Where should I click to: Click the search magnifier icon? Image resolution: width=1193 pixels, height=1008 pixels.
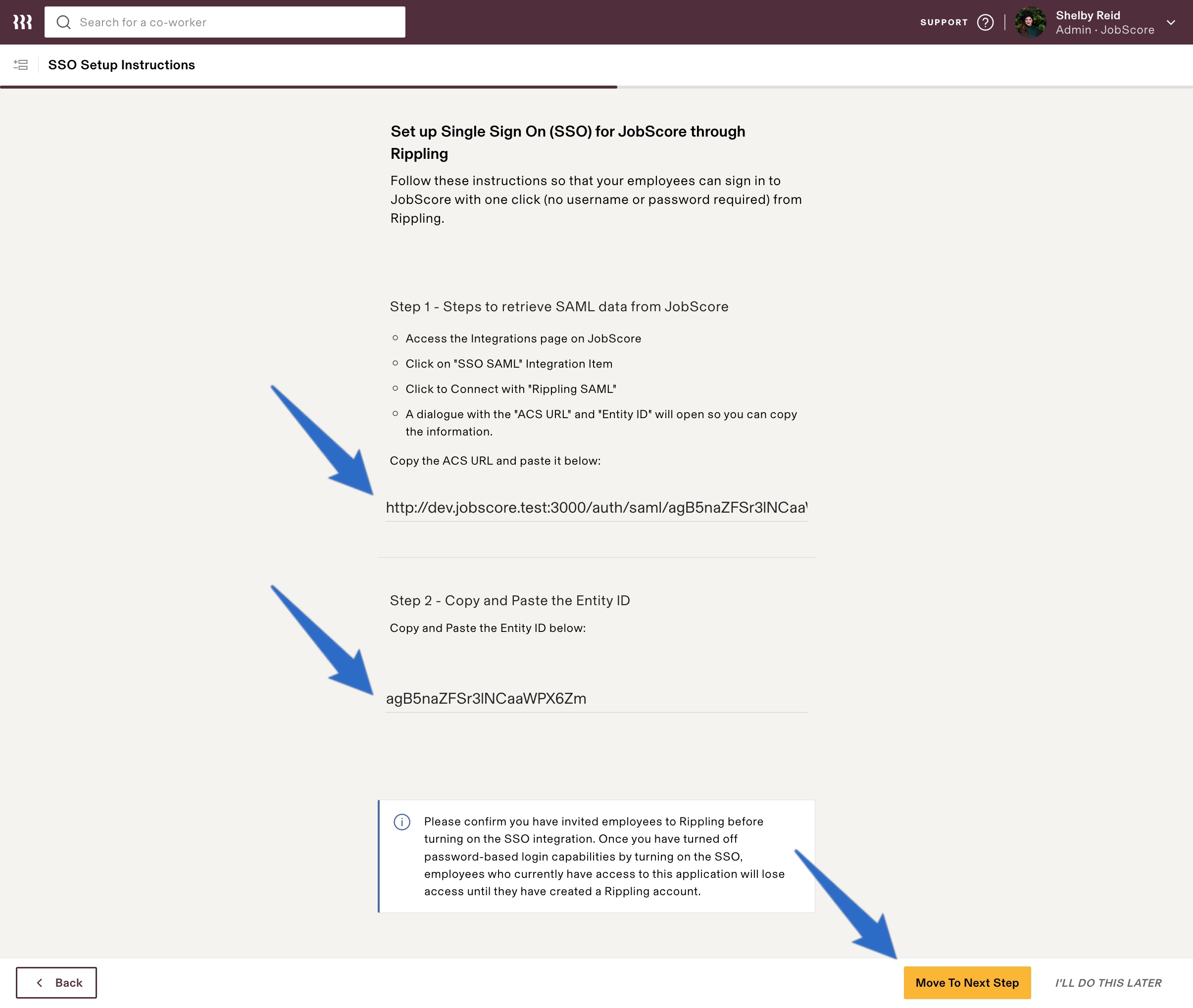63,22
